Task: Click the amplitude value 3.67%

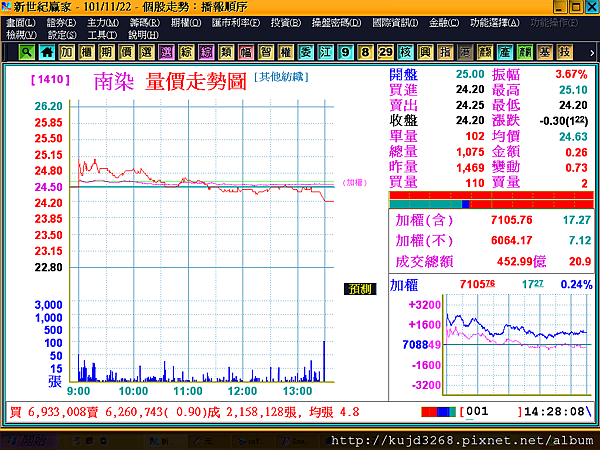Action: click(571, 74)
